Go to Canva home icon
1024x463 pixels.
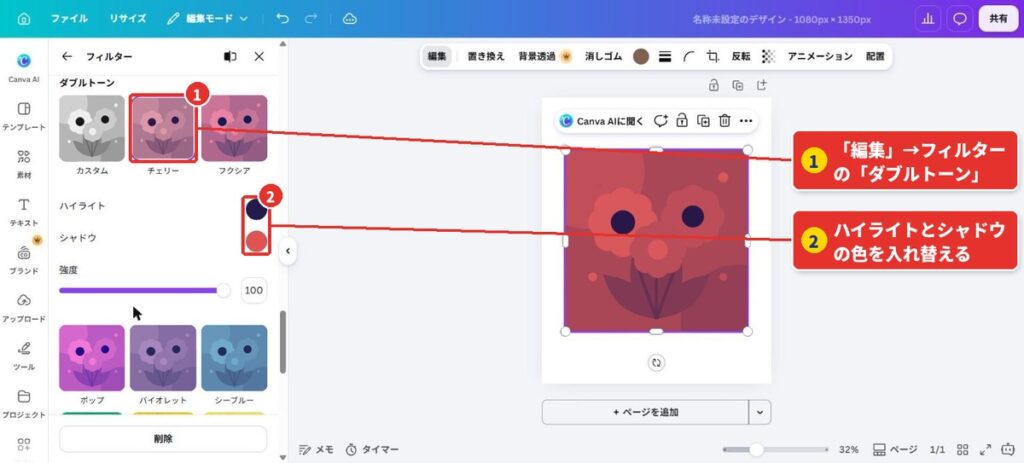[24, 19]
